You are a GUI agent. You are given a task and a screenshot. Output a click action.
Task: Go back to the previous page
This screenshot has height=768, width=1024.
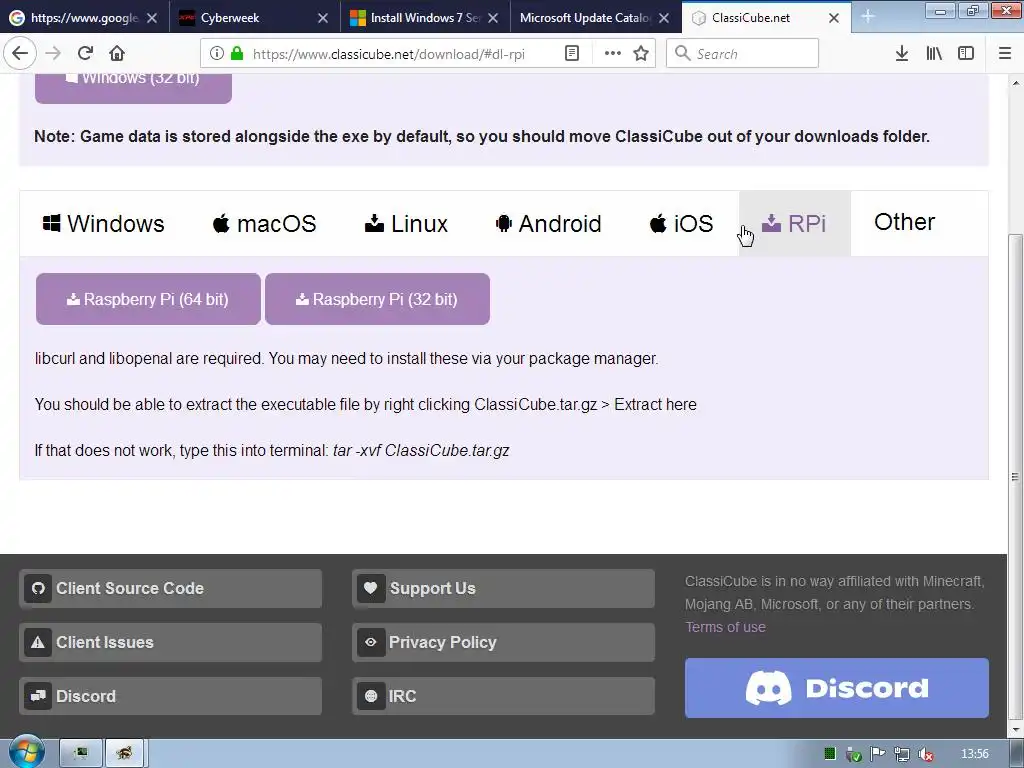click(x=20, y=53)
